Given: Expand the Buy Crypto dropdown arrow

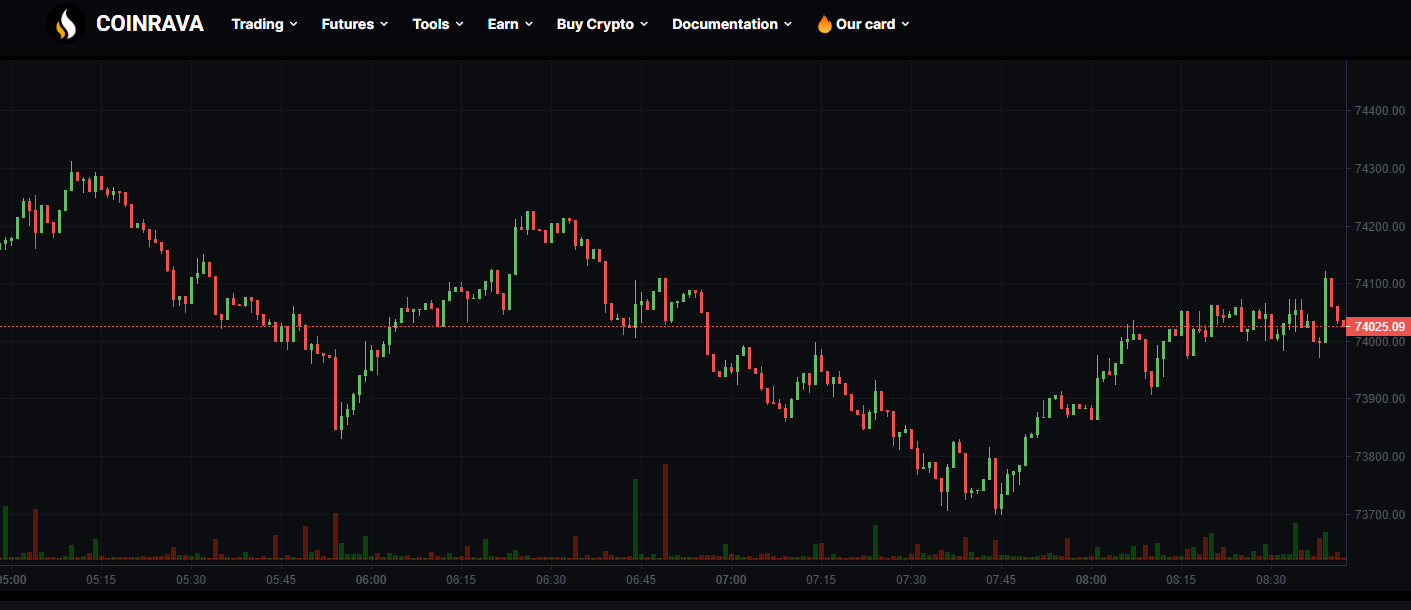Looking at the screenshot, I should (644, 24).
